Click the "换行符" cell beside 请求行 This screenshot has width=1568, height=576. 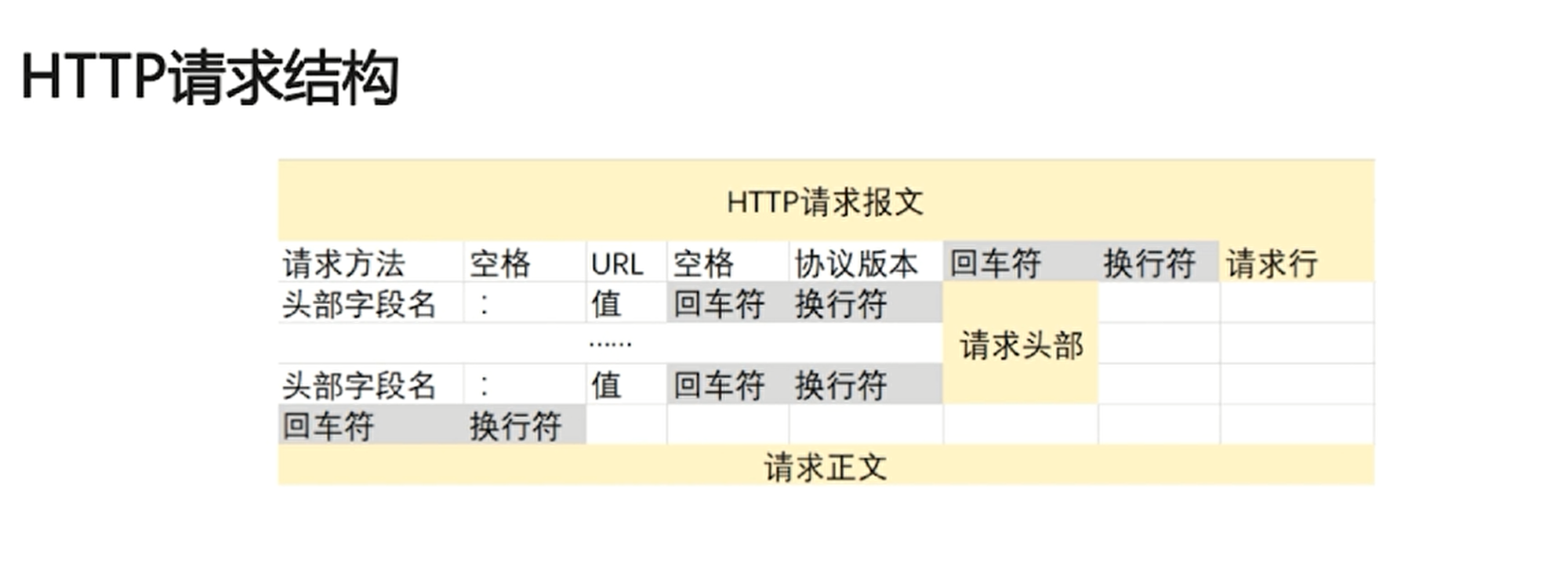tap(1159, 263)
